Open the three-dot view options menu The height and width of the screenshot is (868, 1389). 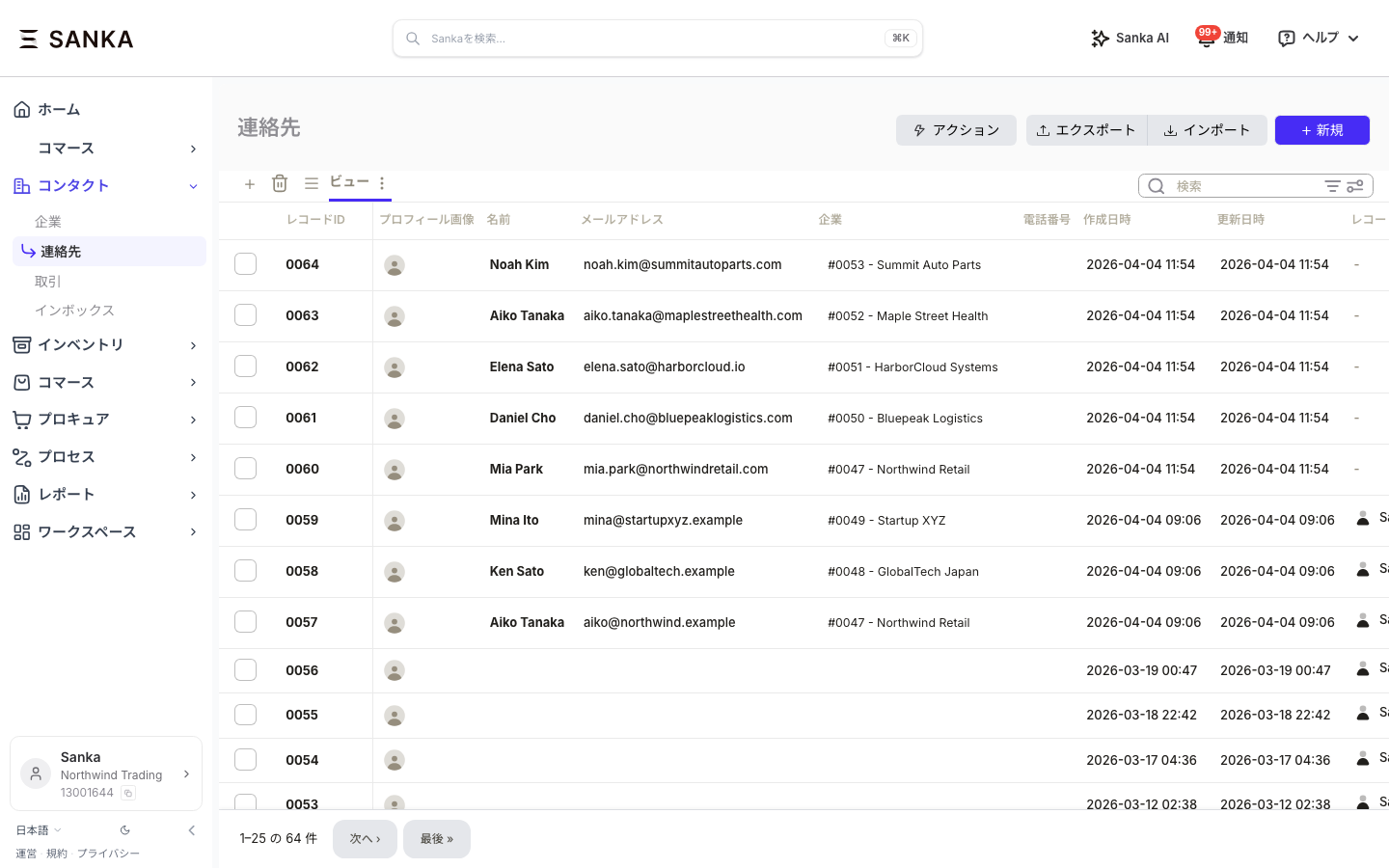[382, 183]
